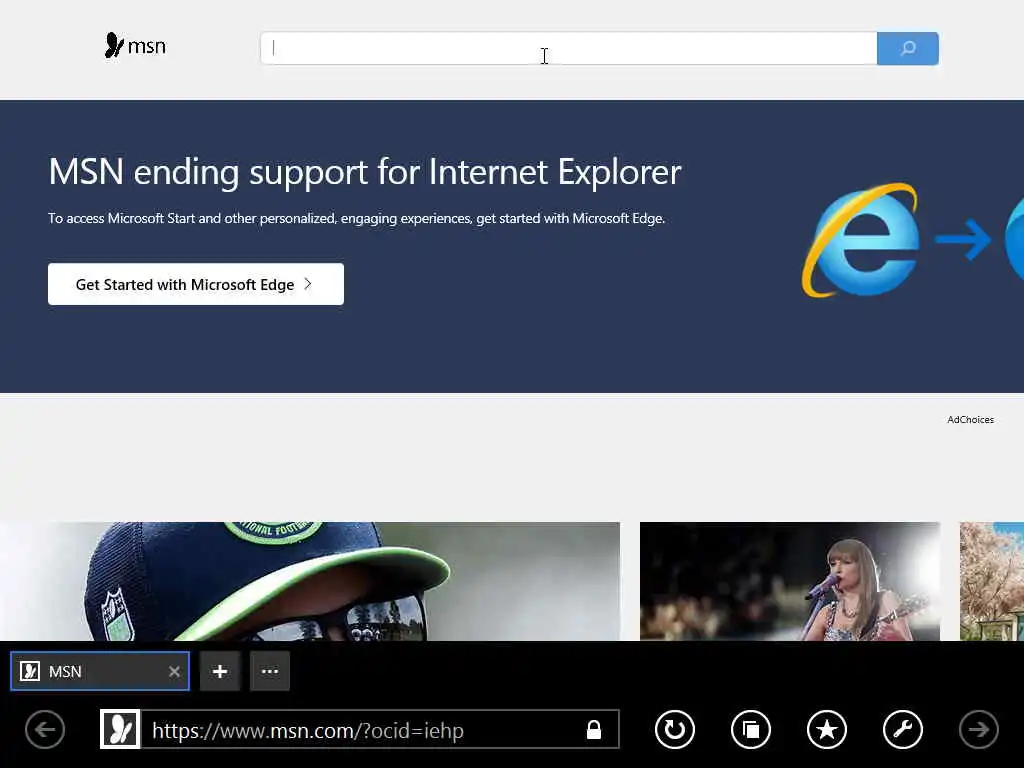Go forward with the forward arrow
1024x768 pixels.
(978, 729)
